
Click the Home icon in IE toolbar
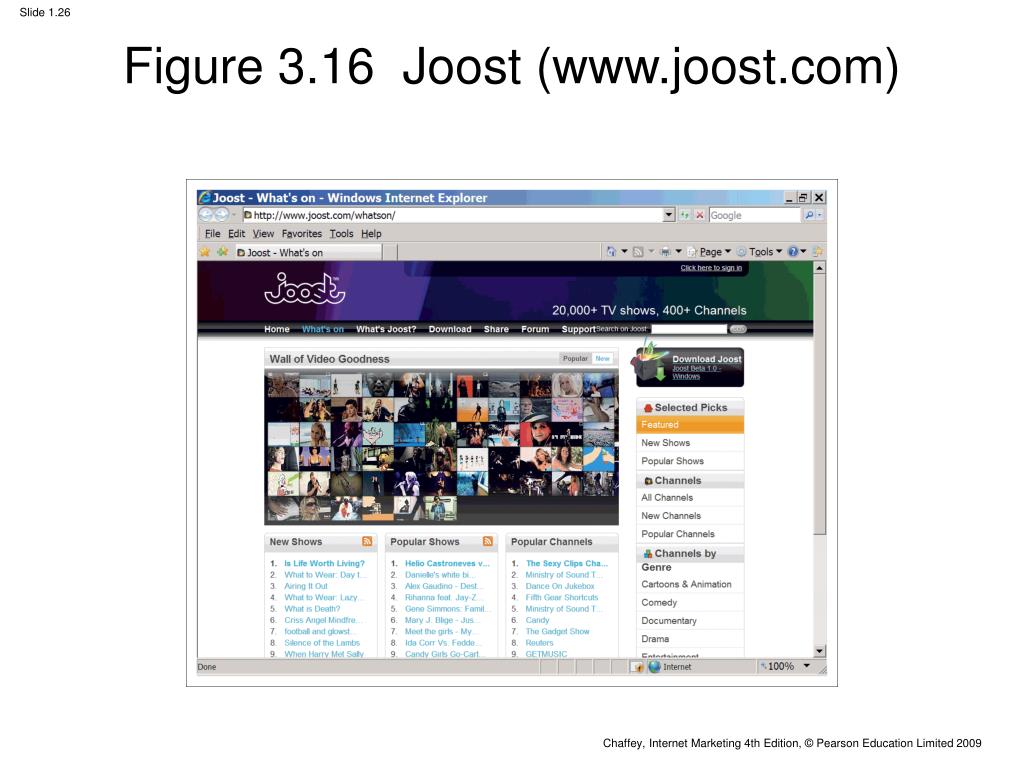tap(611, 251)
